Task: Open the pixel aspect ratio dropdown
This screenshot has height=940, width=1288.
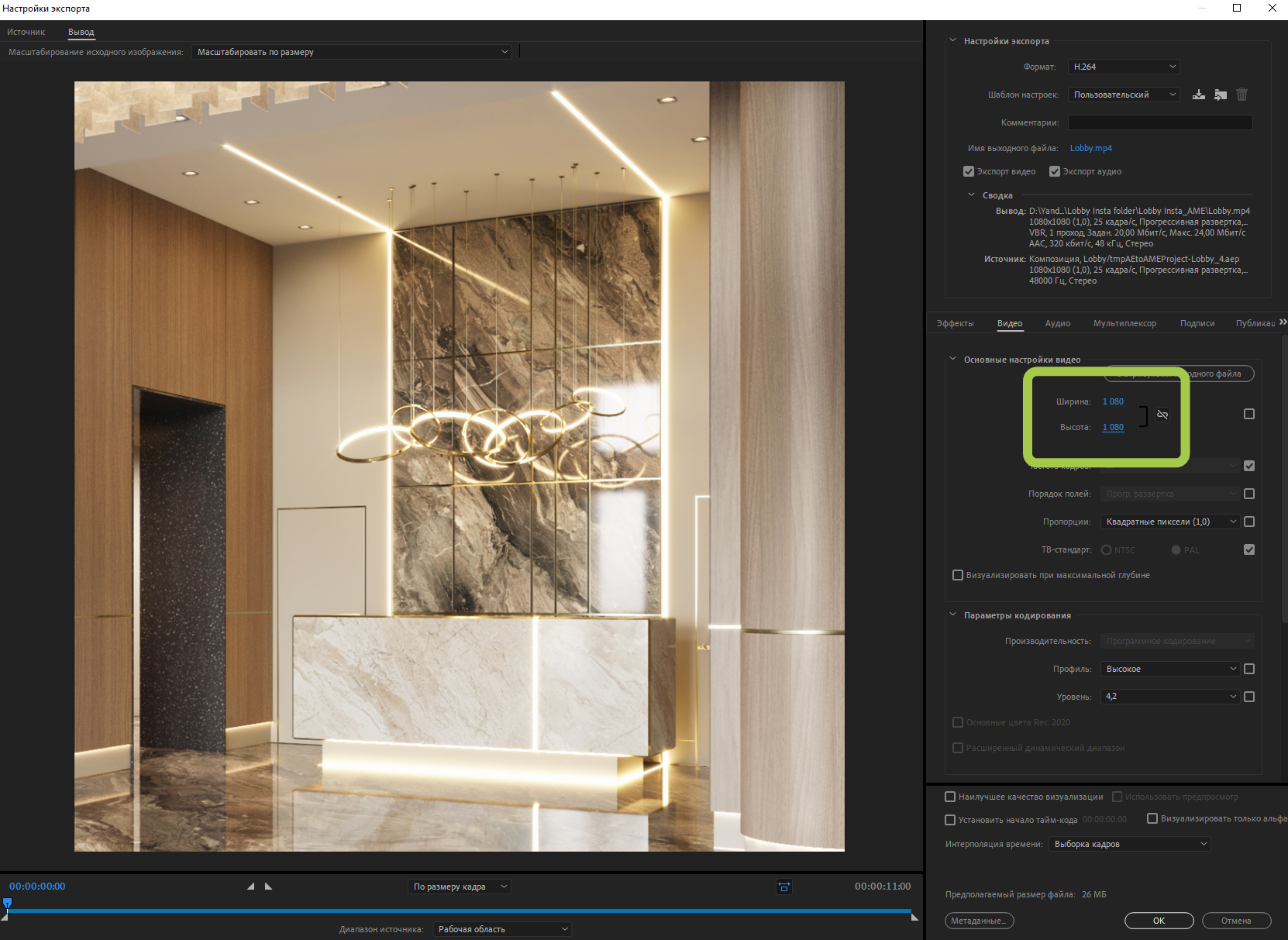Action: pos(1170,522)
